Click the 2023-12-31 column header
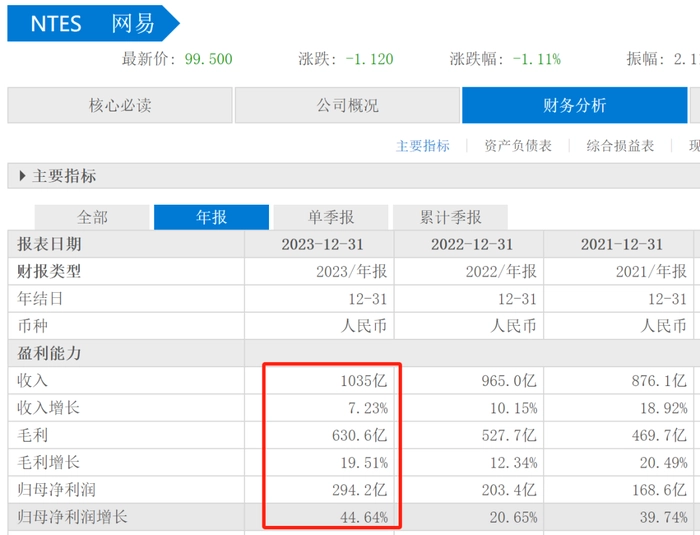 coord(321,244)
